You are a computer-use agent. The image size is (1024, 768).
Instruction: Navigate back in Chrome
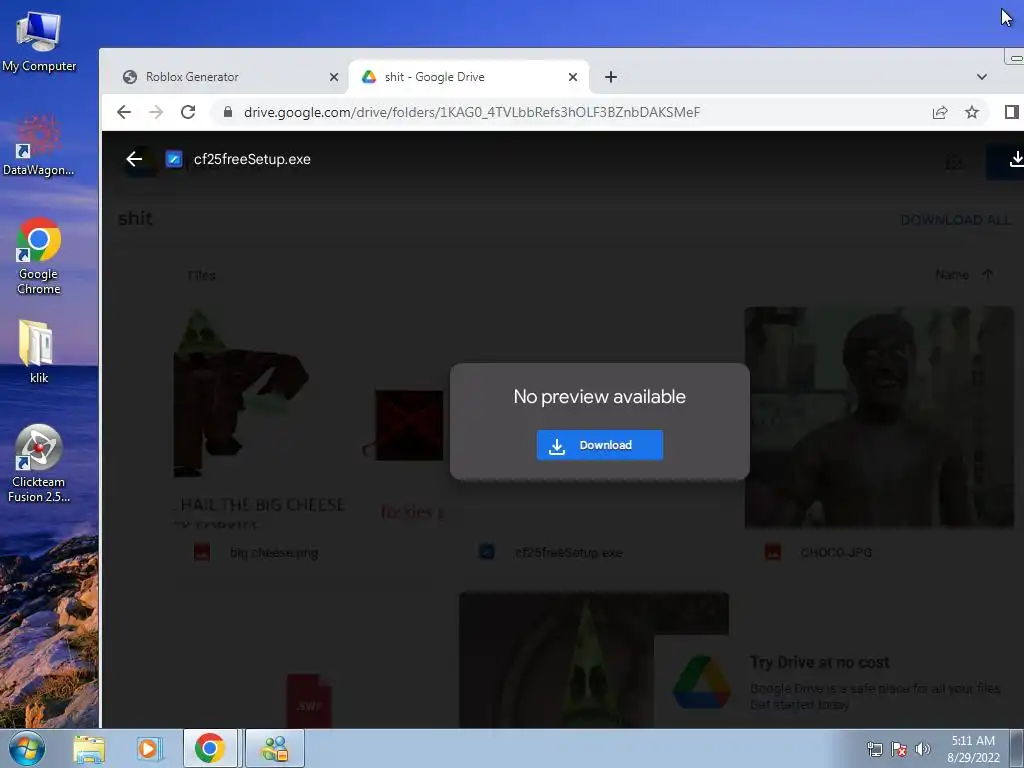(123, 112)
